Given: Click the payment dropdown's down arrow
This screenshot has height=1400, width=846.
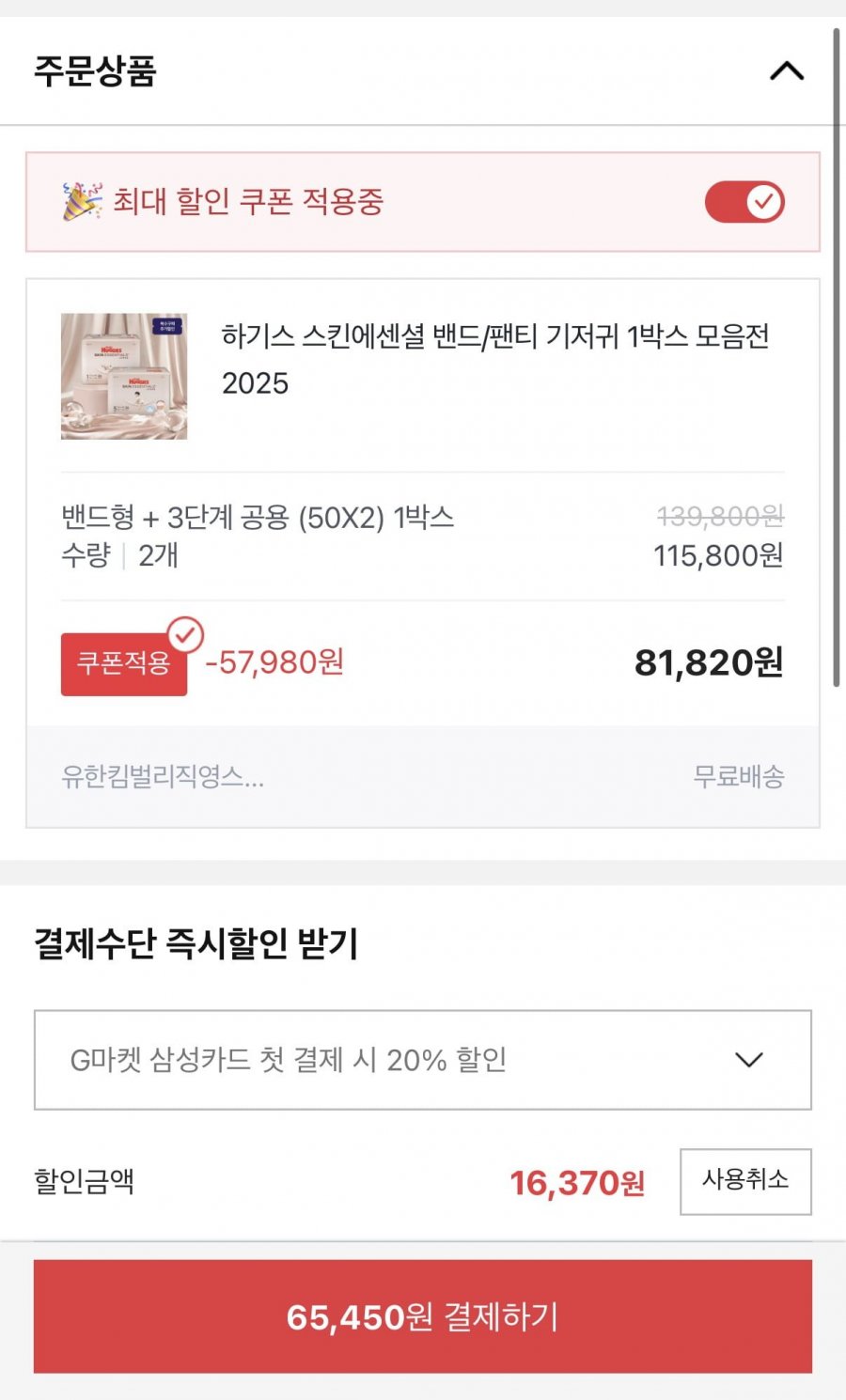Looking at the screenshot, I should (748, 1060).
